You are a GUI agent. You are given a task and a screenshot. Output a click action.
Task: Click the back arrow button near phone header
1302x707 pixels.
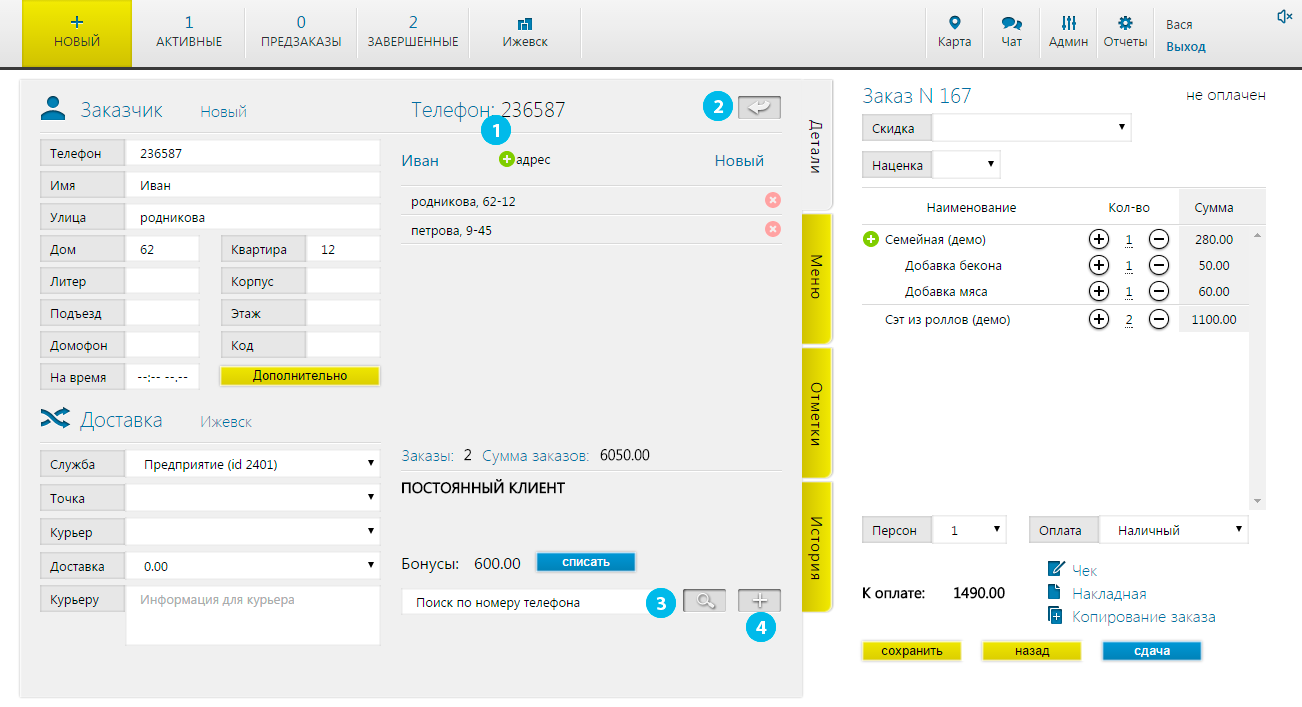[759, 108]
